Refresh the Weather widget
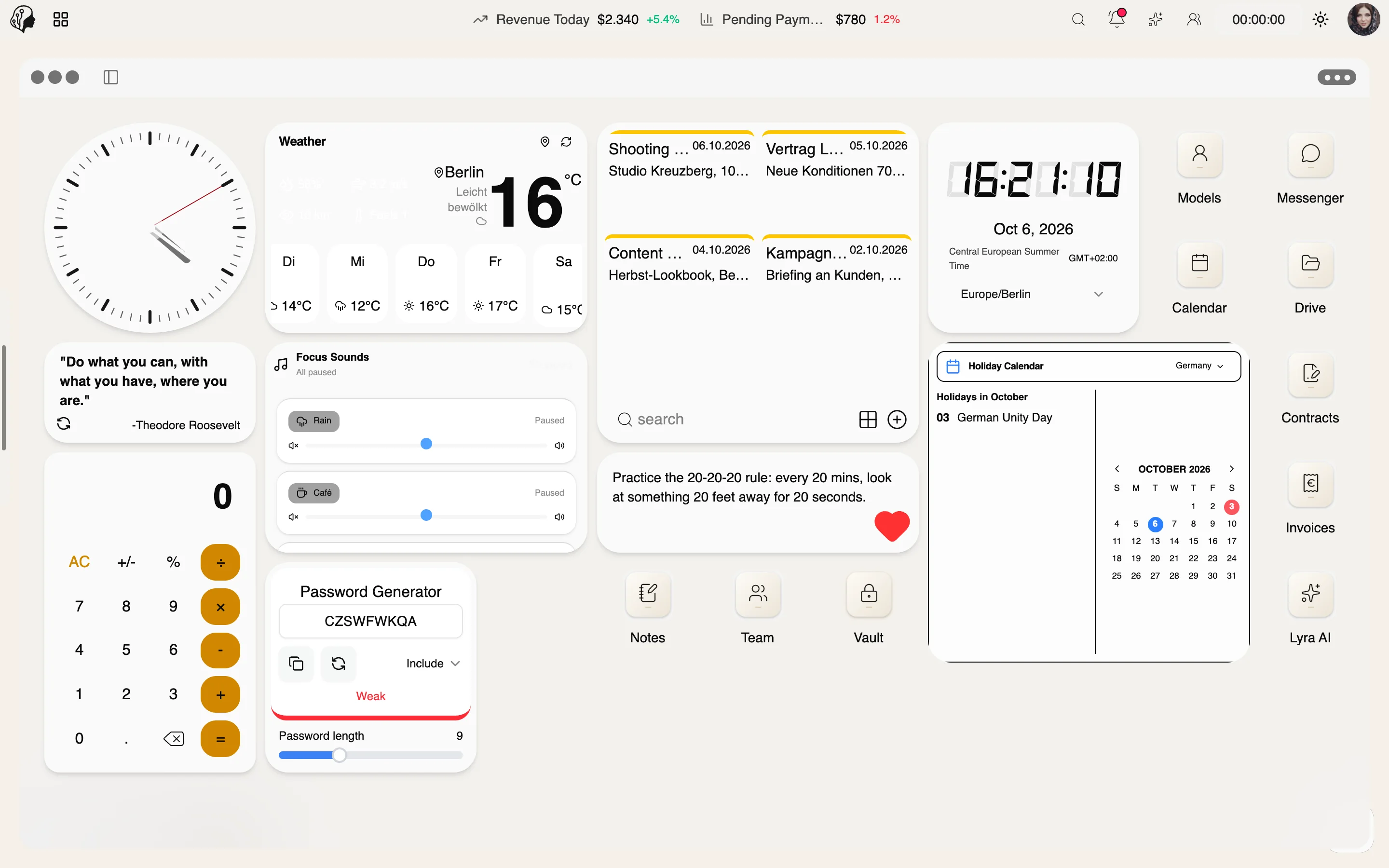Screen dimensions: 1389x868 click(566, 141)
